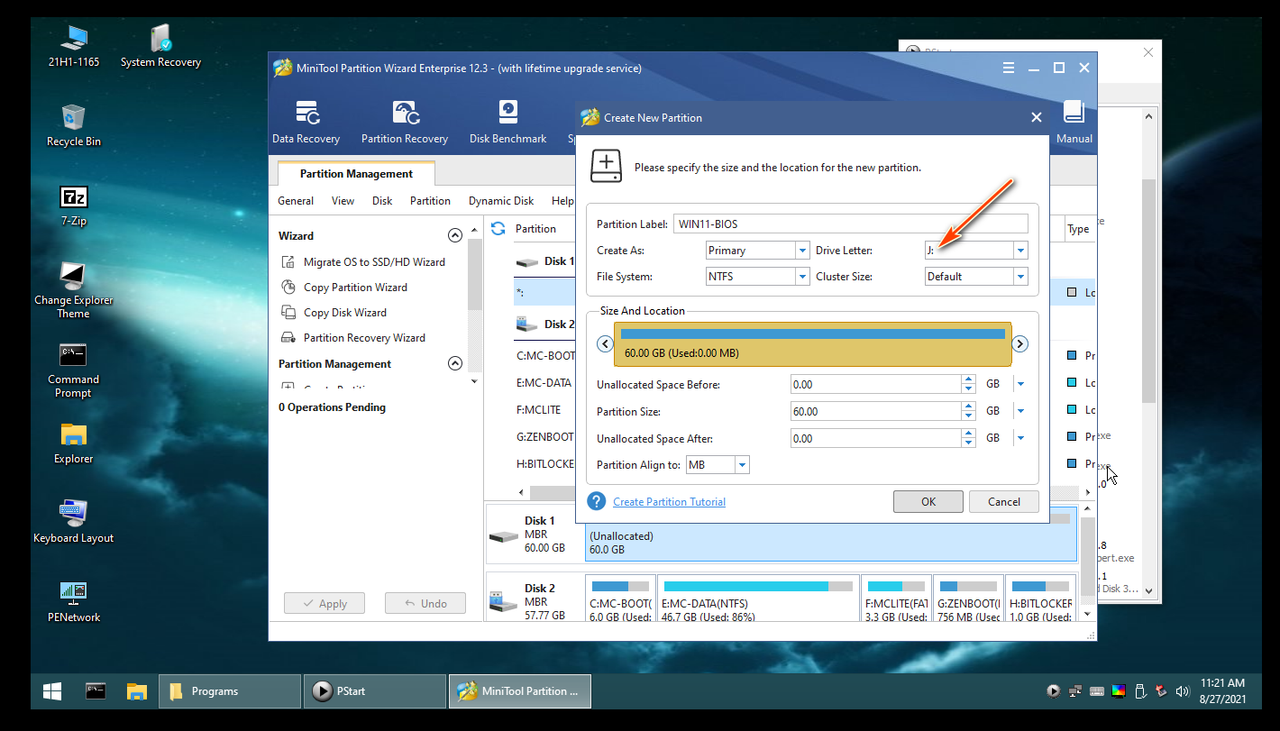Switch to PStart in the taskbar
1280x731 pixels.
(x=375, y=691)
